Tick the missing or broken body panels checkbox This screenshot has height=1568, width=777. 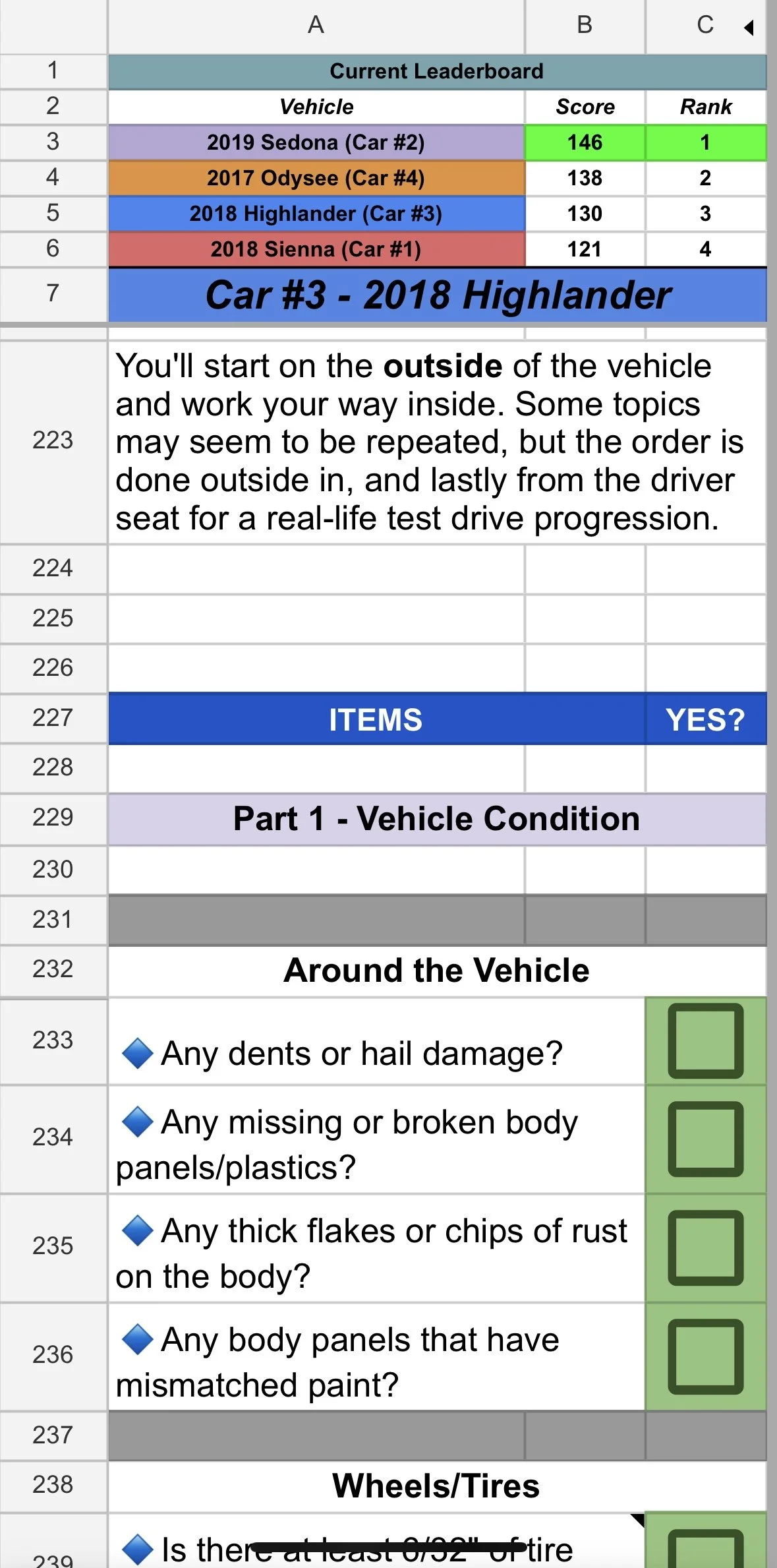[705, 1139]
